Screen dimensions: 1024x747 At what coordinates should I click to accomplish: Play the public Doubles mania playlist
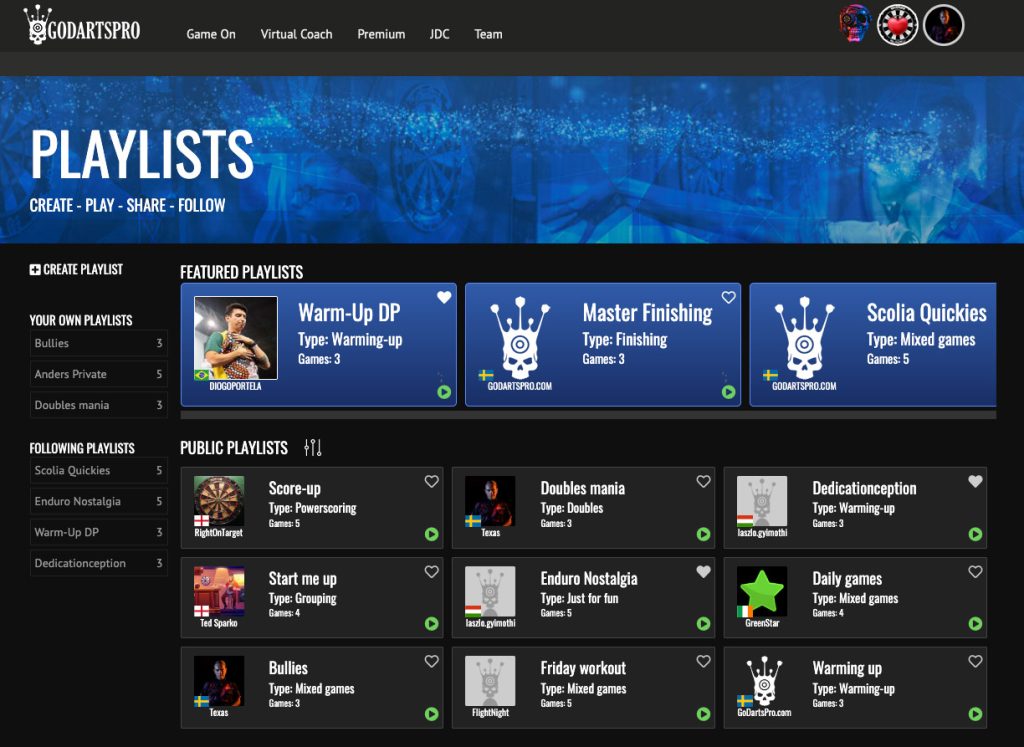pyautogui.click(x=703, y=534)
